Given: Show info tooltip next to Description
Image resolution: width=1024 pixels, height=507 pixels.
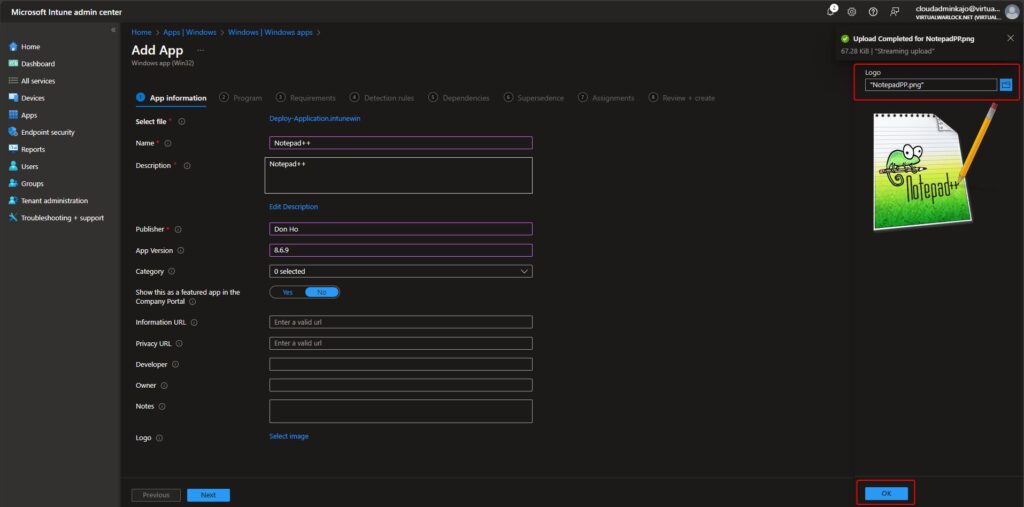Looking at the screenshot, I should point(187,166).
